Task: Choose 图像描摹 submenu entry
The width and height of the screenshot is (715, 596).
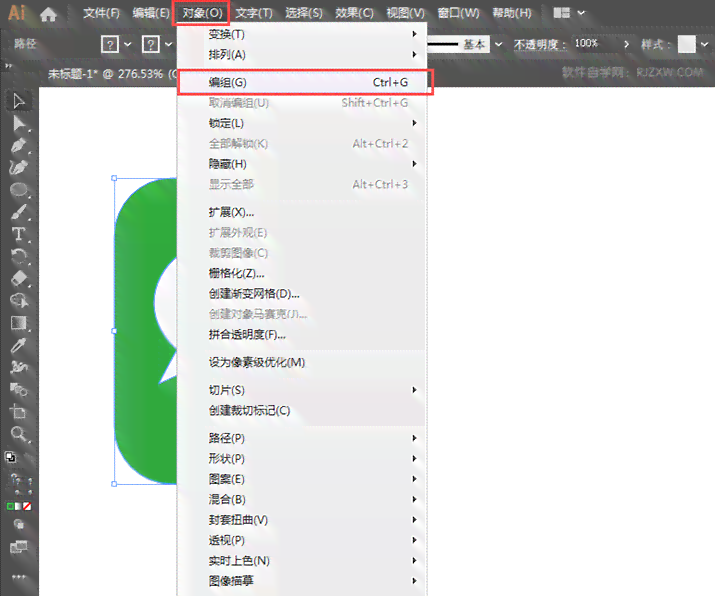Action: click(x=302, y=581)
